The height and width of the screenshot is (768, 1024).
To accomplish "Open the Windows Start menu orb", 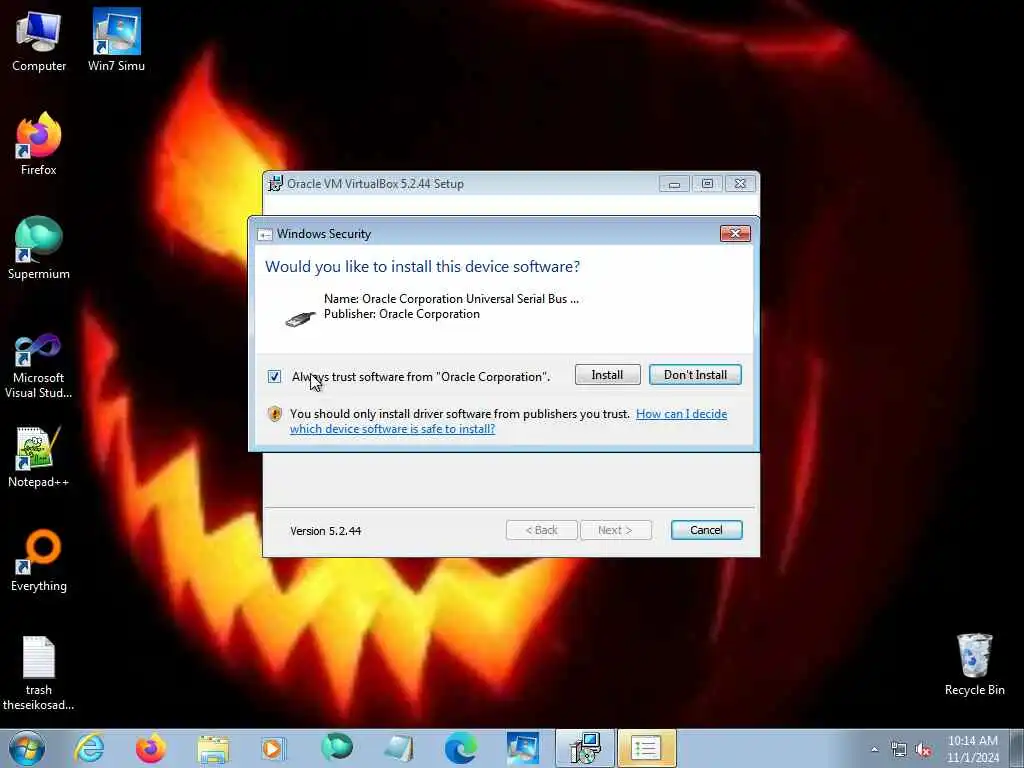I will click(x=27, y=748).
